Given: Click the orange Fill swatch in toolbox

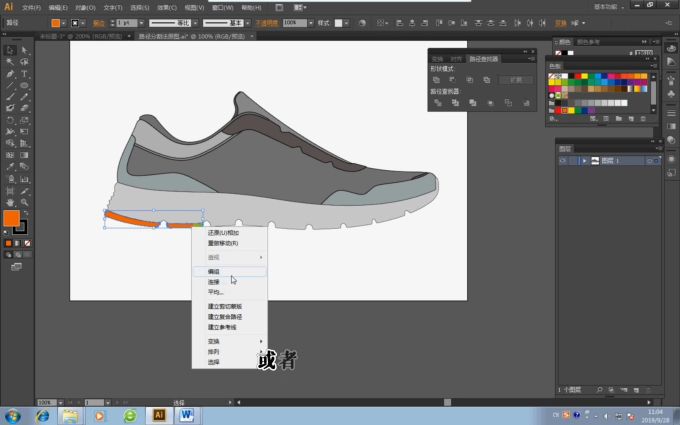Looking at the screenshot, I should [x=11, y=218].
